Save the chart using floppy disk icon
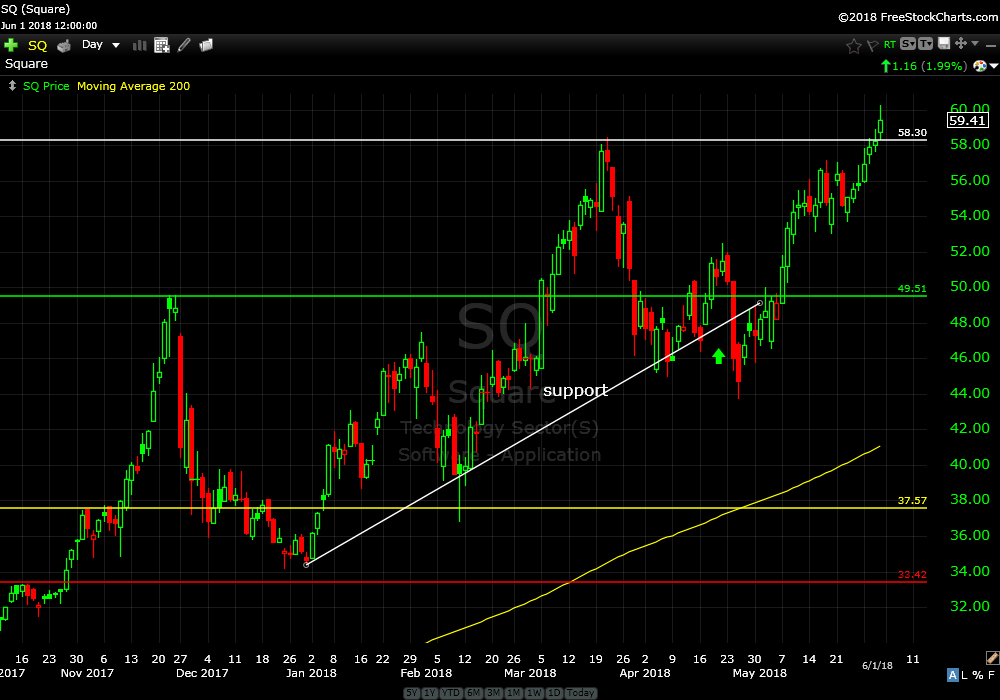The height and width of the screenshot is (700, 1000). 945,44
